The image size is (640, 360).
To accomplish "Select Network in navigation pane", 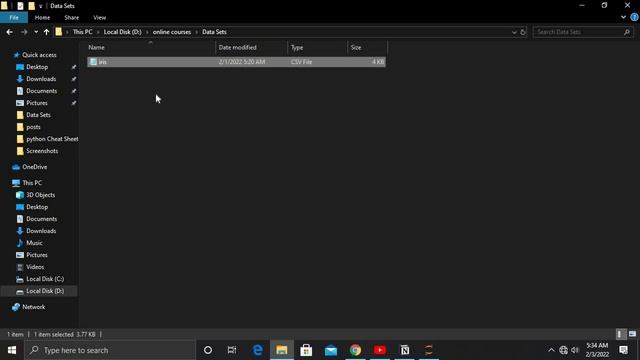I will 33,307.
